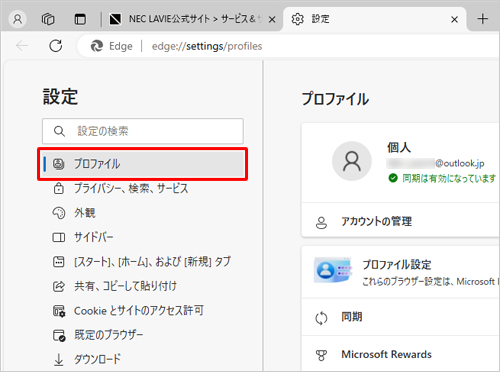Screen dimensions: 500x372
Task: Open the browser profile icon in title bar
Action: click(x=17, y=19)
